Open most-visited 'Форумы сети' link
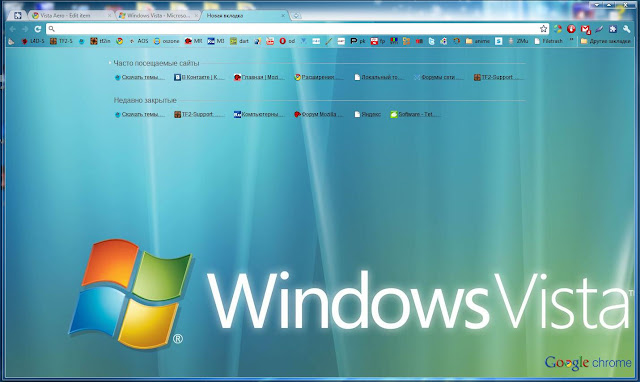 pyautogui.click(x=439, y=77)
